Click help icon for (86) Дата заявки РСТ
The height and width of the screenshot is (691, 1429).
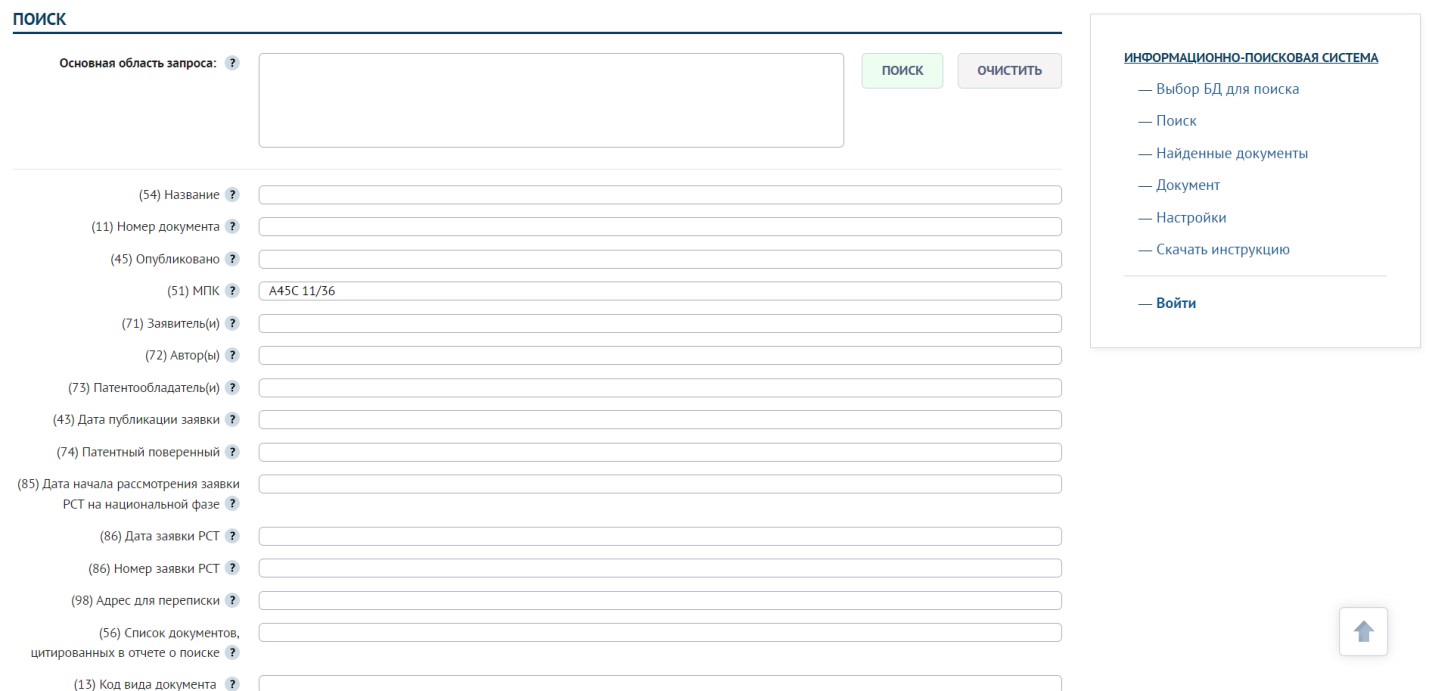click(x=232, y=536)
